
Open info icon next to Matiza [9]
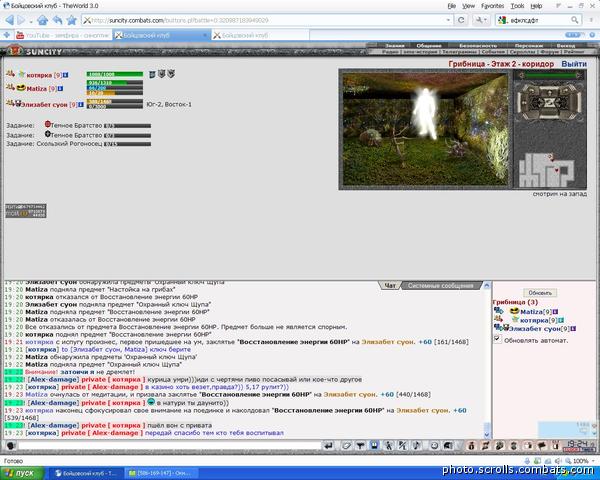[60, 89]
